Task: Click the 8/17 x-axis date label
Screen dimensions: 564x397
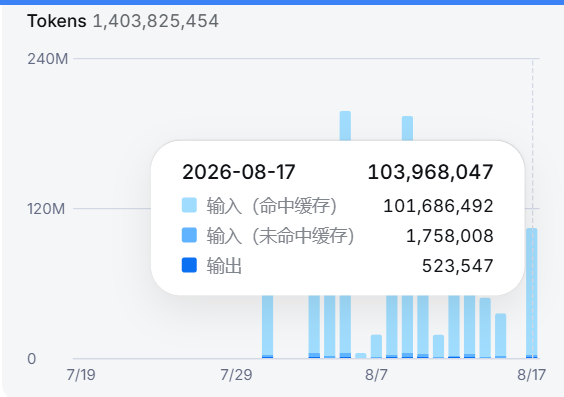Action: (x=532, y=375)
